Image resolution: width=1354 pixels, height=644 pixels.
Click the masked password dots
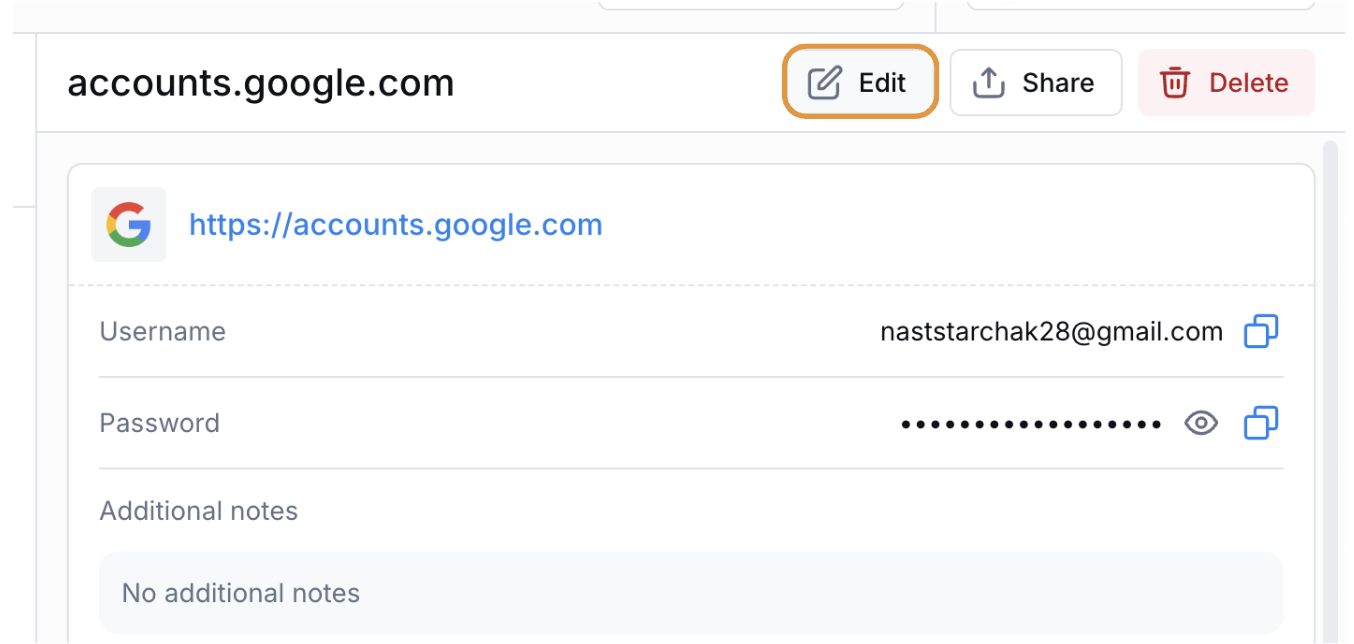pos(1031,424)
